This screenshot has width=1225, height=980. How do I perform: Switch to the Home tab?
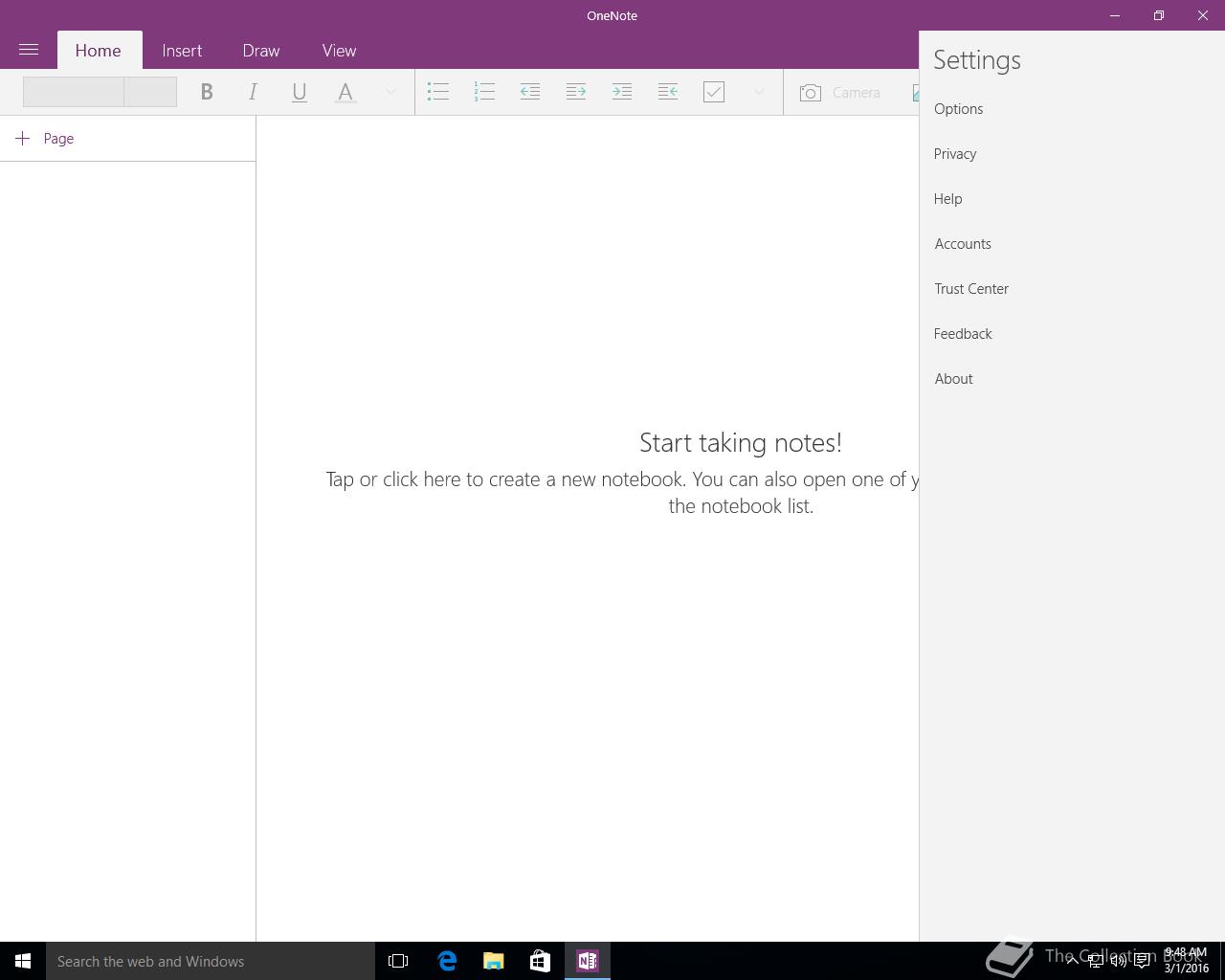(x=99, y=51)
